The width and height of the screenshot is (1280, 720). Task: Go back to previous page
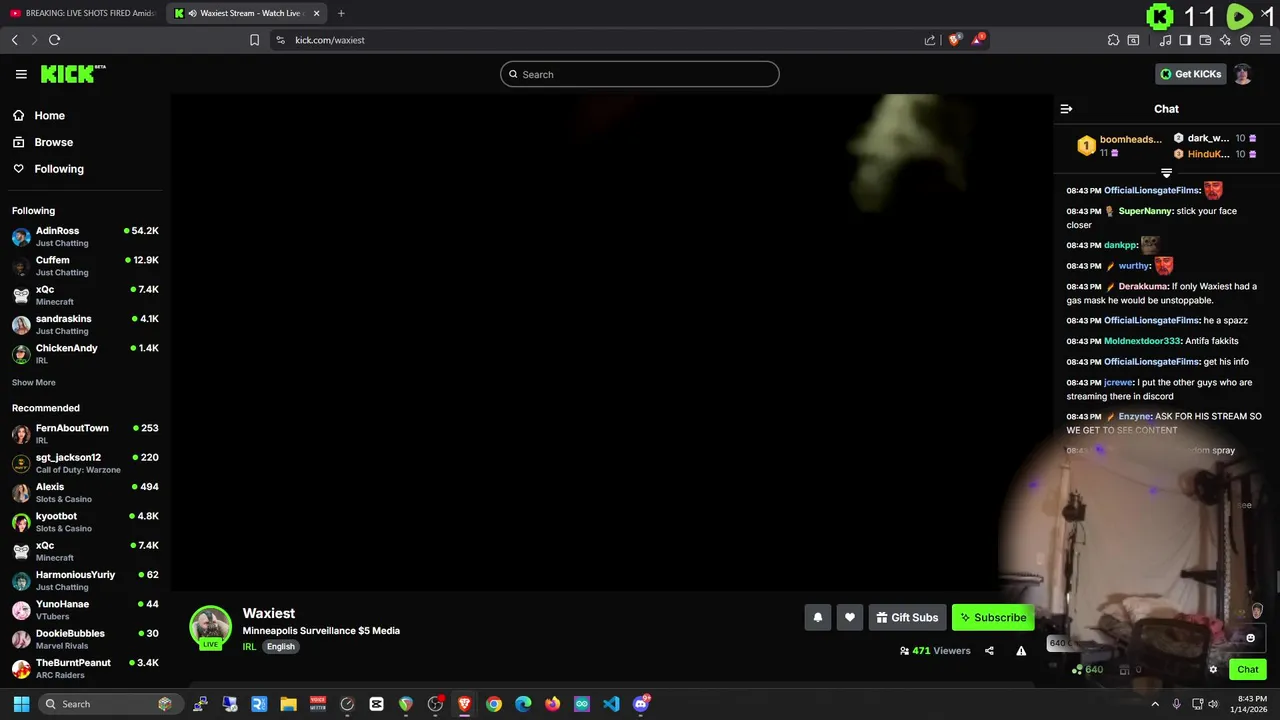point(14,40)
